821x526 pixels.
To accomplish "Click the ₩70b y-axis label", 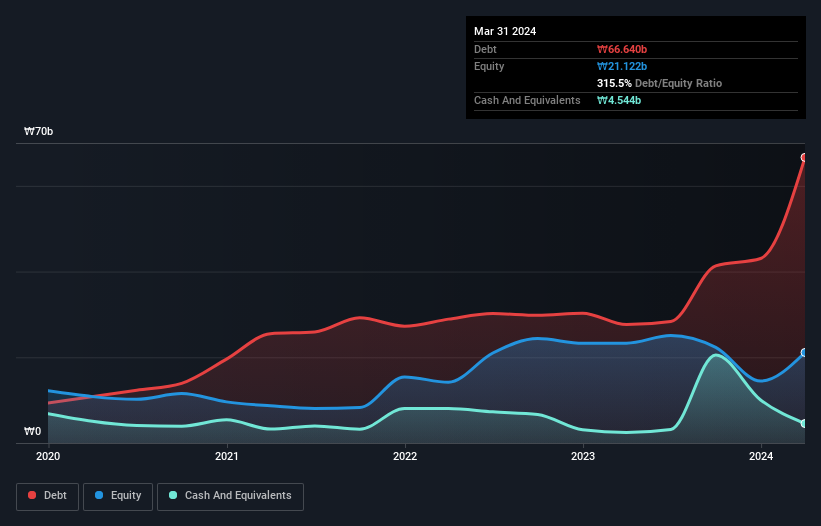I will click(x=39, y=131).
